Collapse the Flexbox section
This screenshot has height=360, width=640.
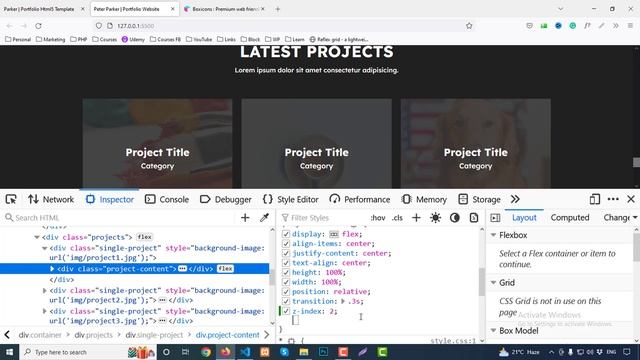(493, 235)
